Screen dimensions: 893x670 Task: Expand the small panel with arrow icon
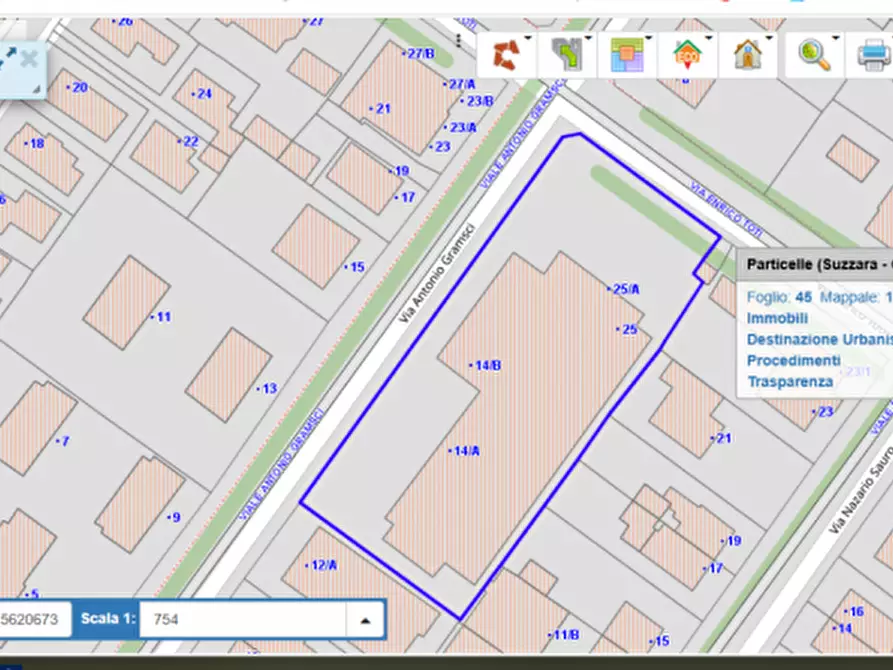click(7, 58)
